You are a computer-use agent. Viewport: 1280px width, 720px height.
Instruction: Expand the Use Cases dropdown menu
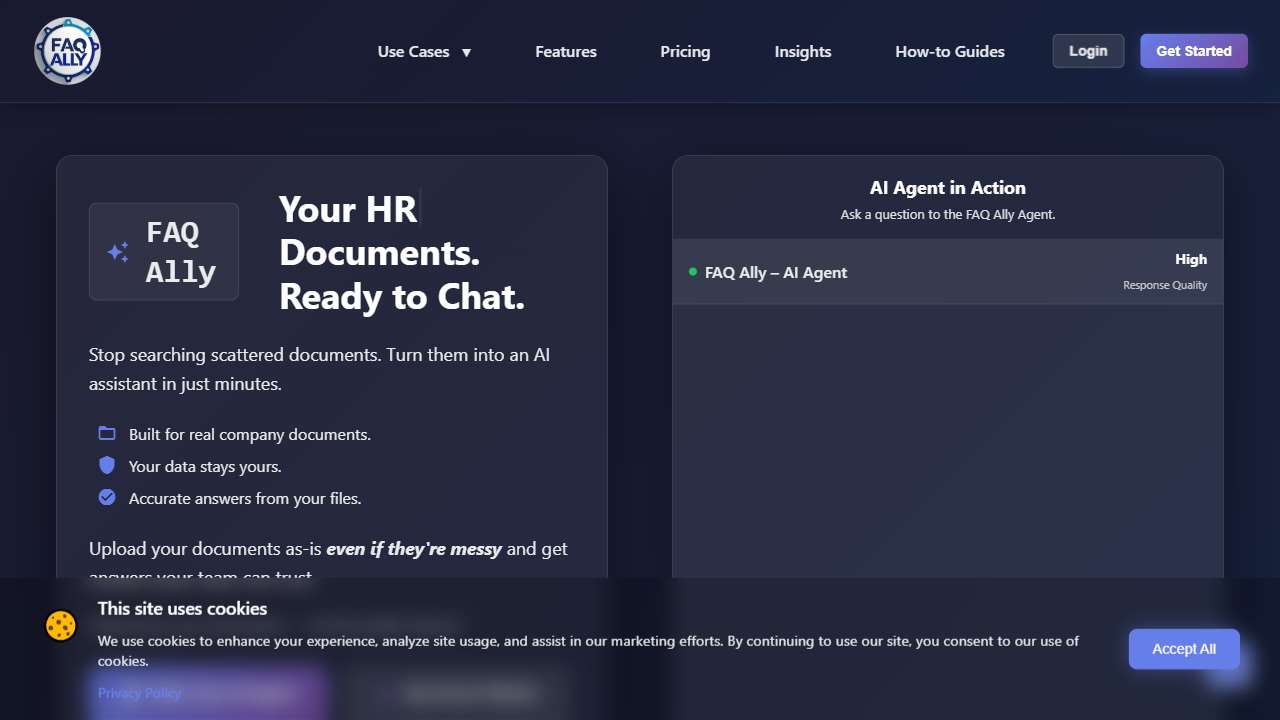(424, 52)
